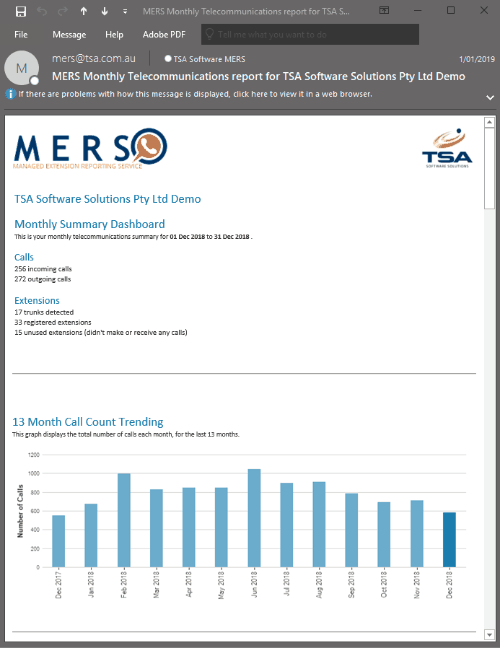This screenshot has height=648, width=500.
Task: Click the 13 Month Call Count Trending heading
Action: click(x=88, y=422)
